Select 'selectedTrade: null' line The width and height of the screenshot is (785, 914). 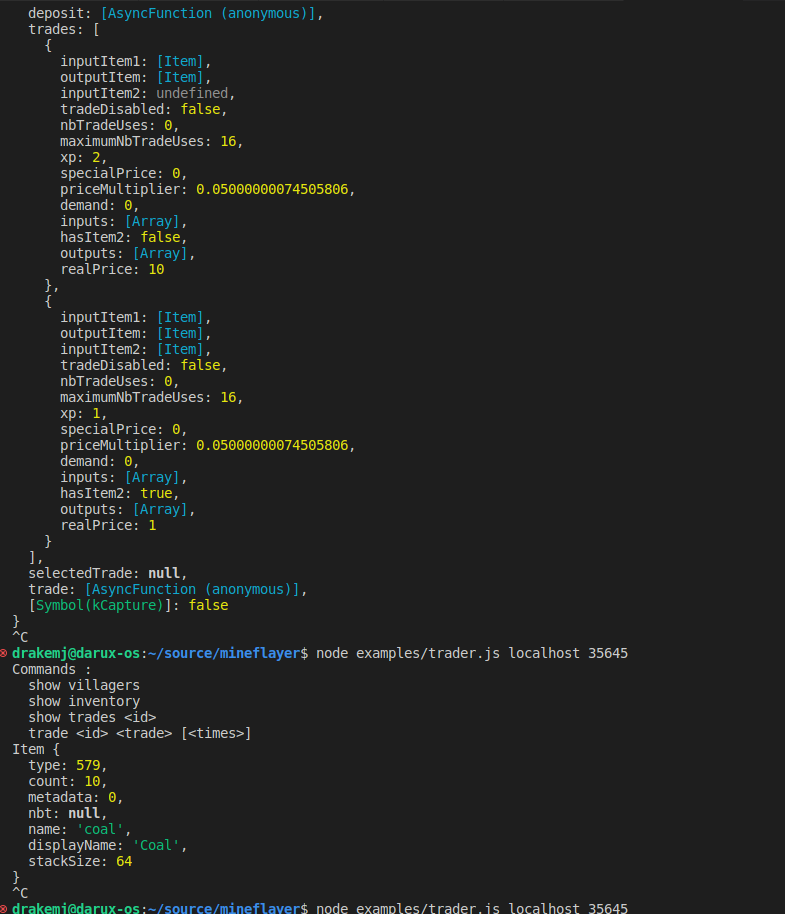[x=108, y=573]
